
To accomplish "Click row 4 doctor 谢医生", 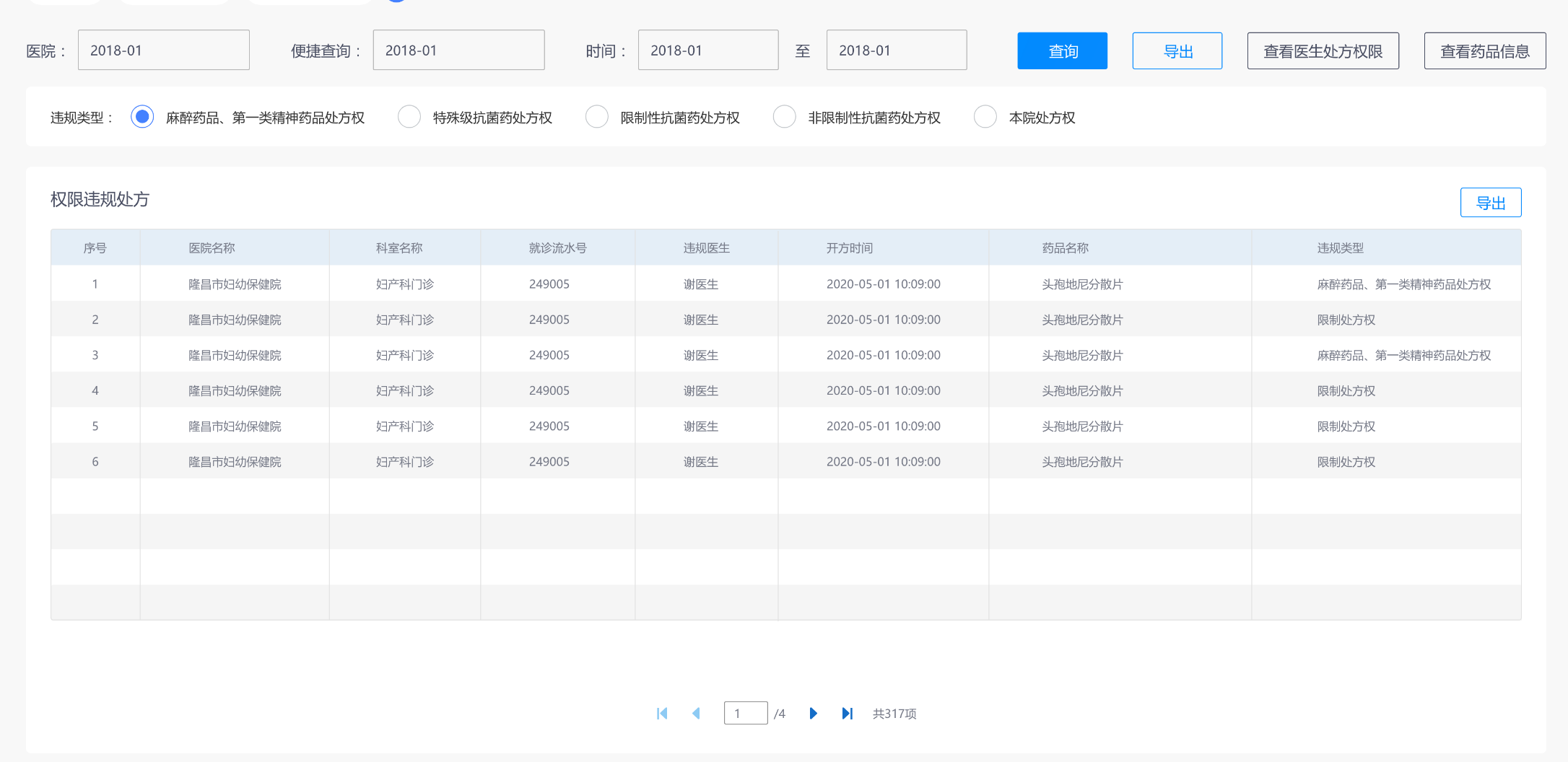I will 701,390.
